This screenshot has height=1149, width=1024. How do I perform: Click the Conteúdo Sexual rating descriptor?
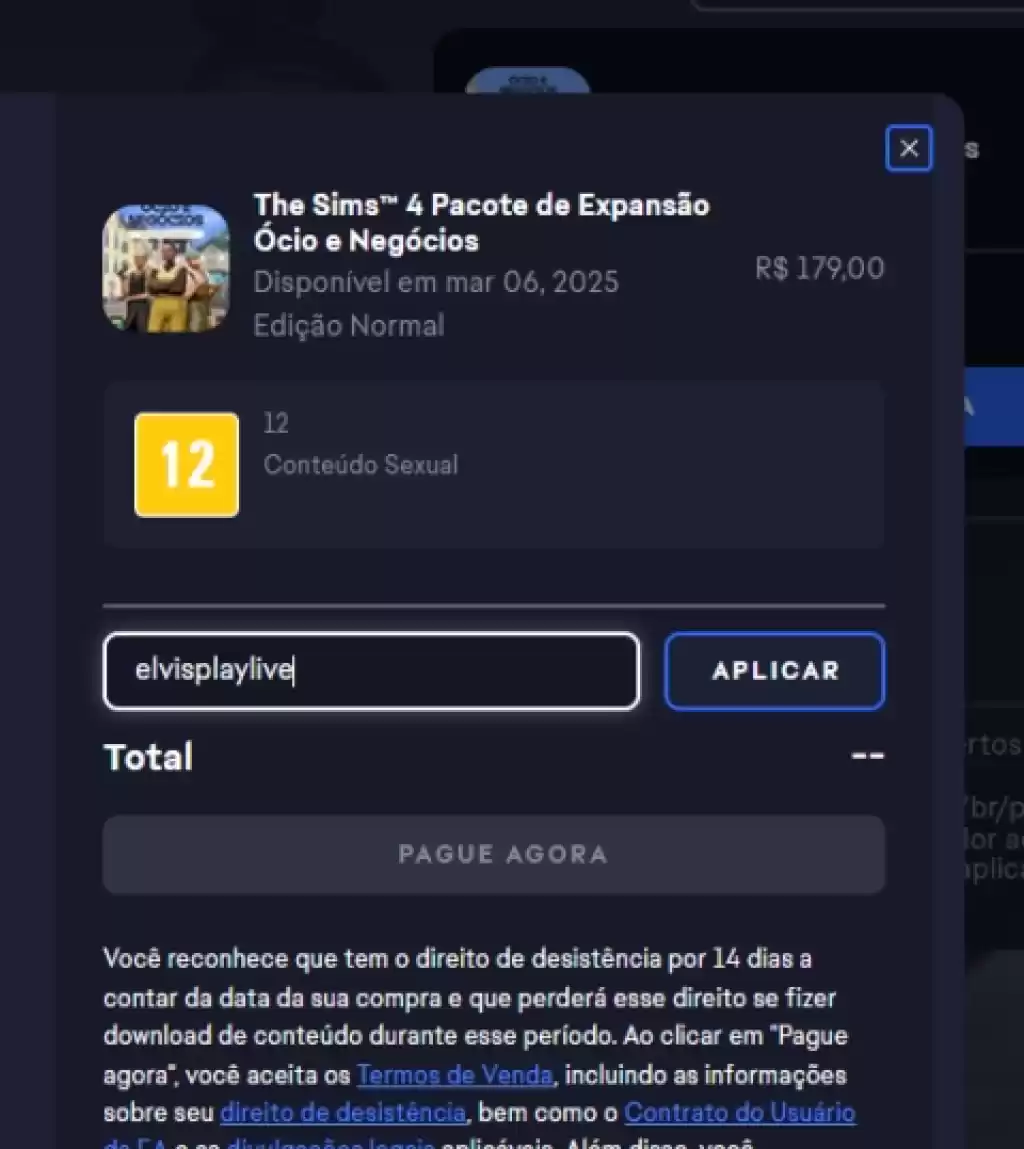(361, 465)
